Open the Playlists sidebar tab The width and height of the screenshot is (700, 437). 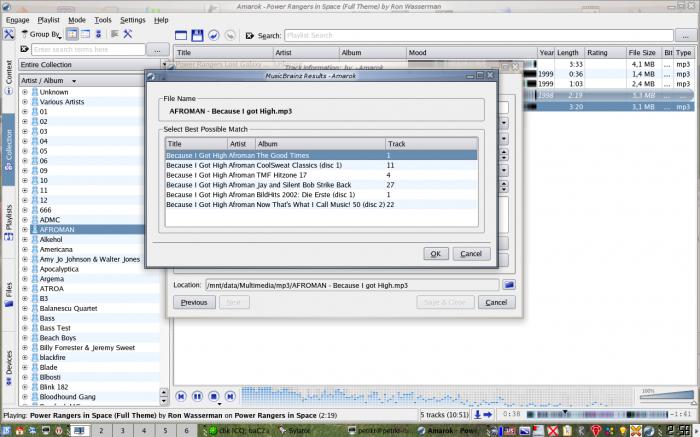(x=8, y=222)
